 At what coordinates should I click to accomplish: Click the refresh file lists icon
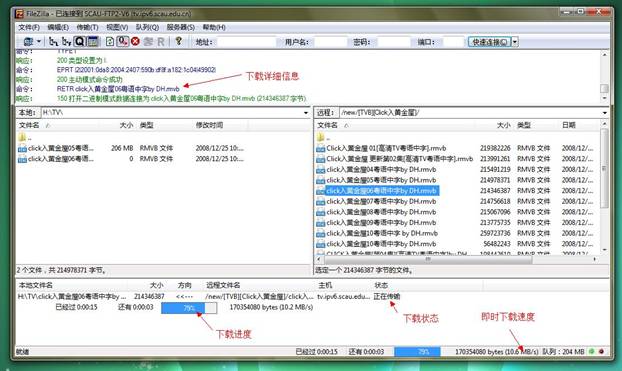pyautogui.click(x=110, y=41)
